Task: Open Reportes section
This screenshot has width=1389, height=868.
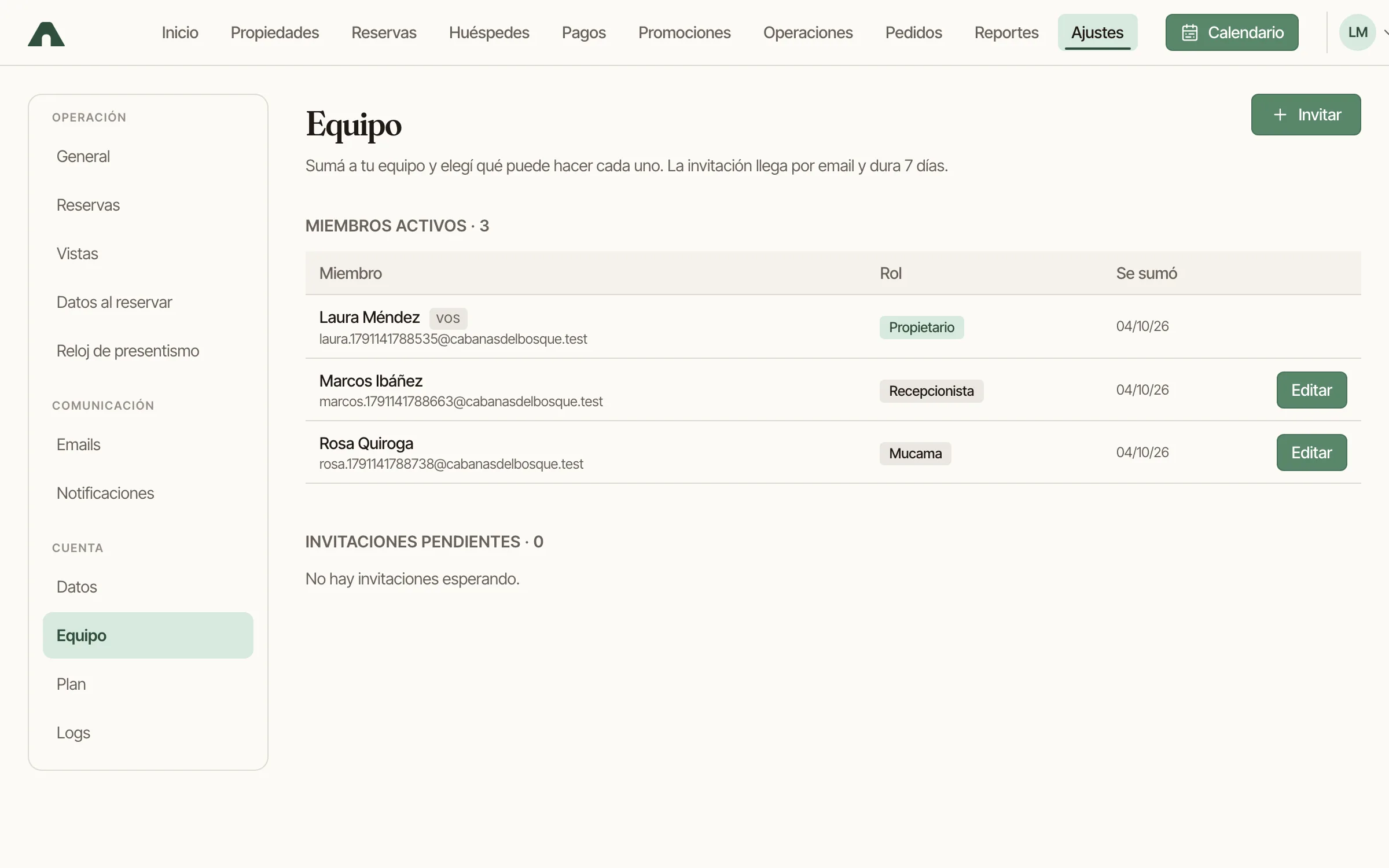Action: pyautogui.click(x=1006, y=32)
